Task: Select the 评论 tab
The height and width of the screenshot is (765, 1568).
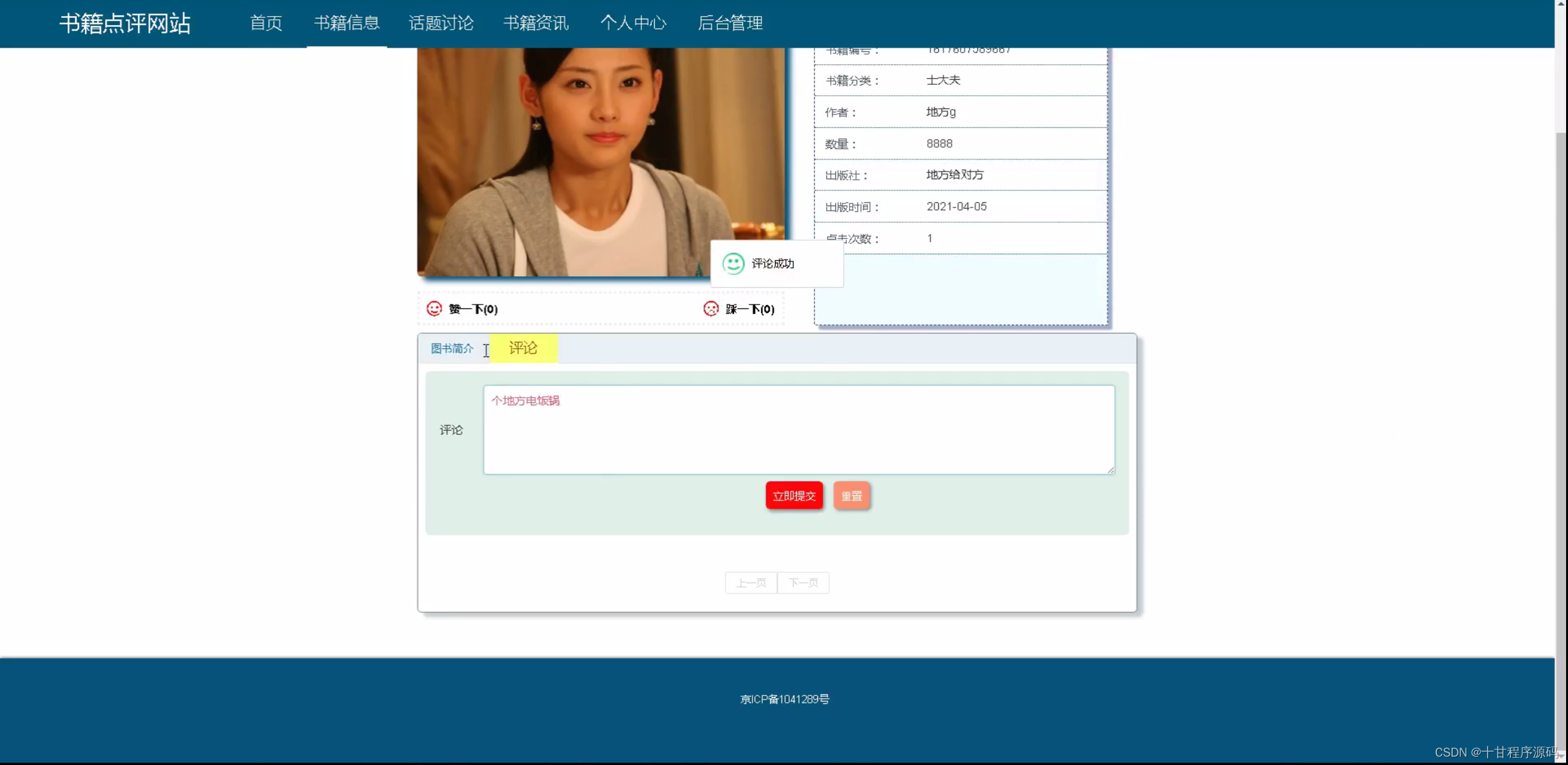Action: coord(523,348)
